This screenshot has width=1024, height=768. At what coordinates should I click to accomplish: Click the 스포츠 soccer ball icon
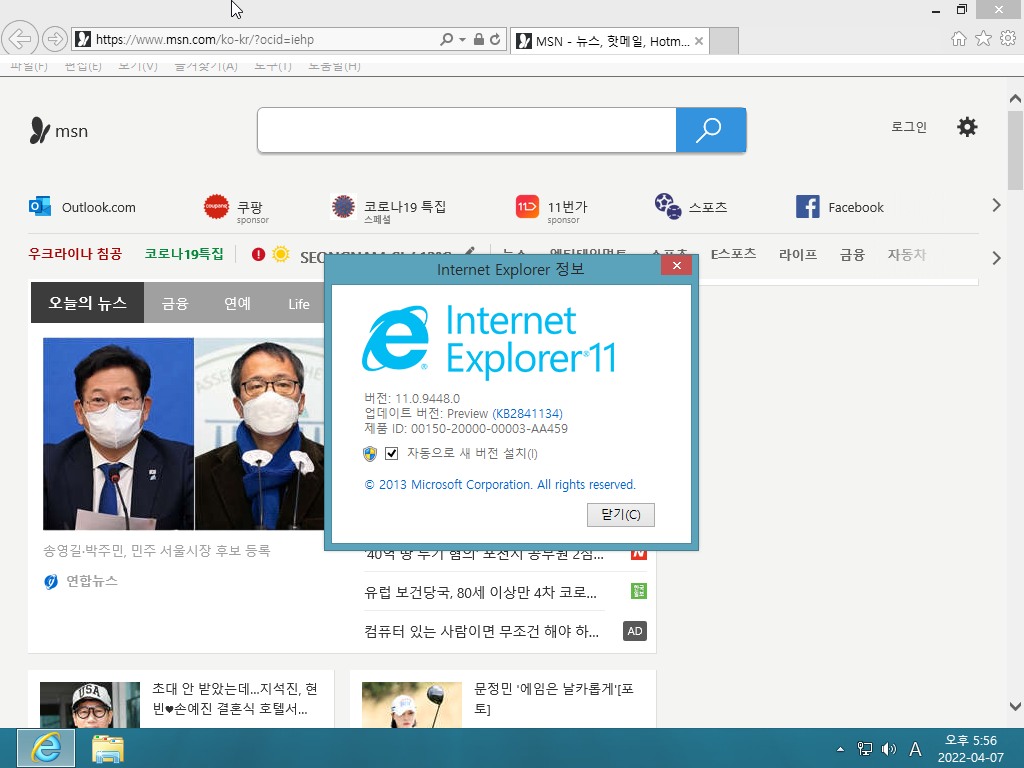point(668,206)
